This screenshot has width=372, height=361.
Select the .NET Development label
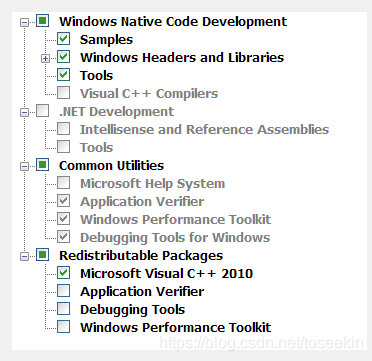[117, 111]
